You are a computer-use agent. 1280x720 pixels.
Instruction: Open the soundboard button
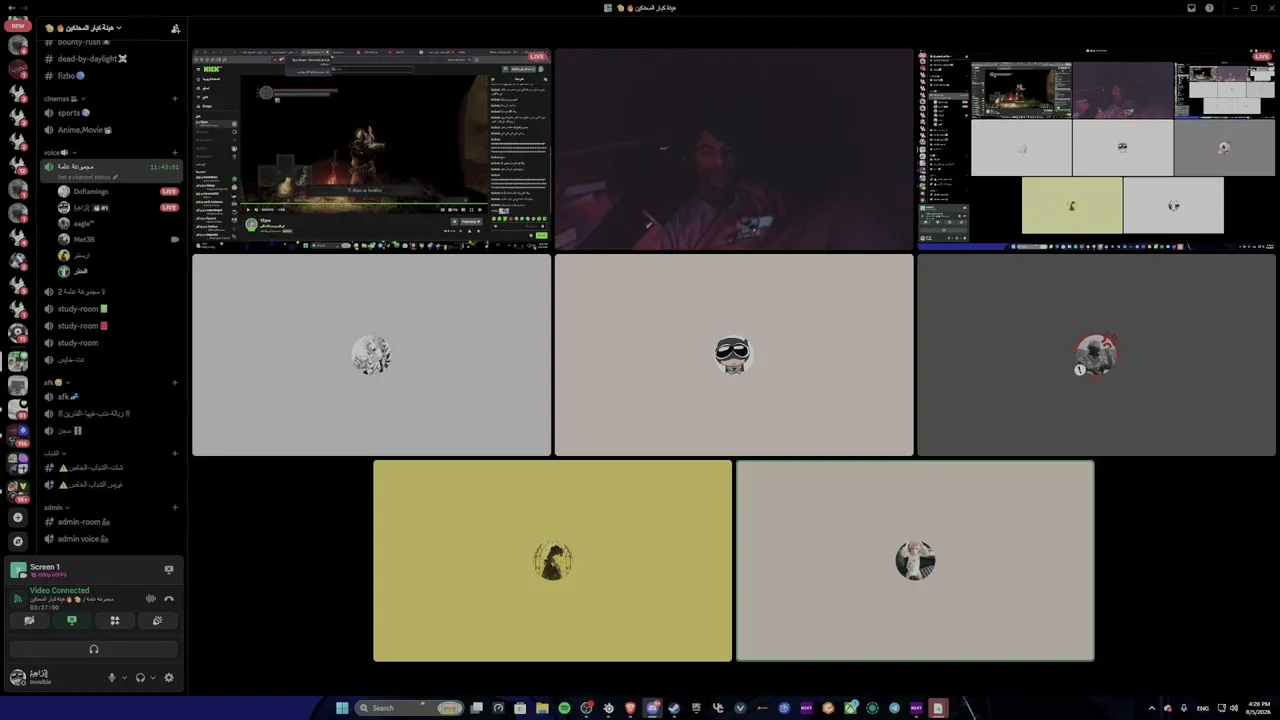pos(158,621)
